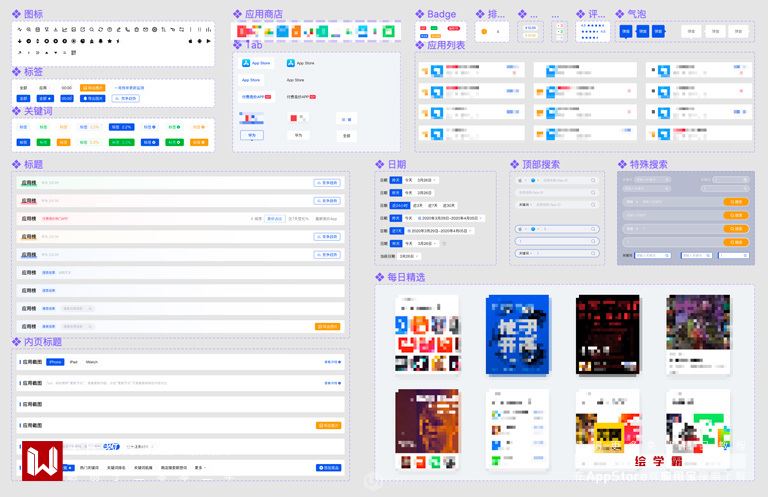Viewport: 768px width, 497px height.
Task: Click the orange store icon in 应用商店 row
Action: (296, 31)
